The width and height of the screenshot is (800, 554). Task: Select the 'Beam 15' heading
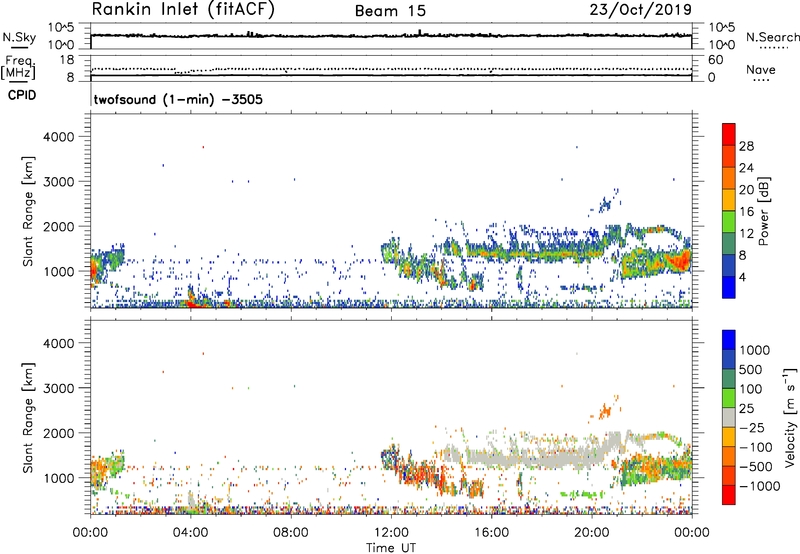pos(390,11)
